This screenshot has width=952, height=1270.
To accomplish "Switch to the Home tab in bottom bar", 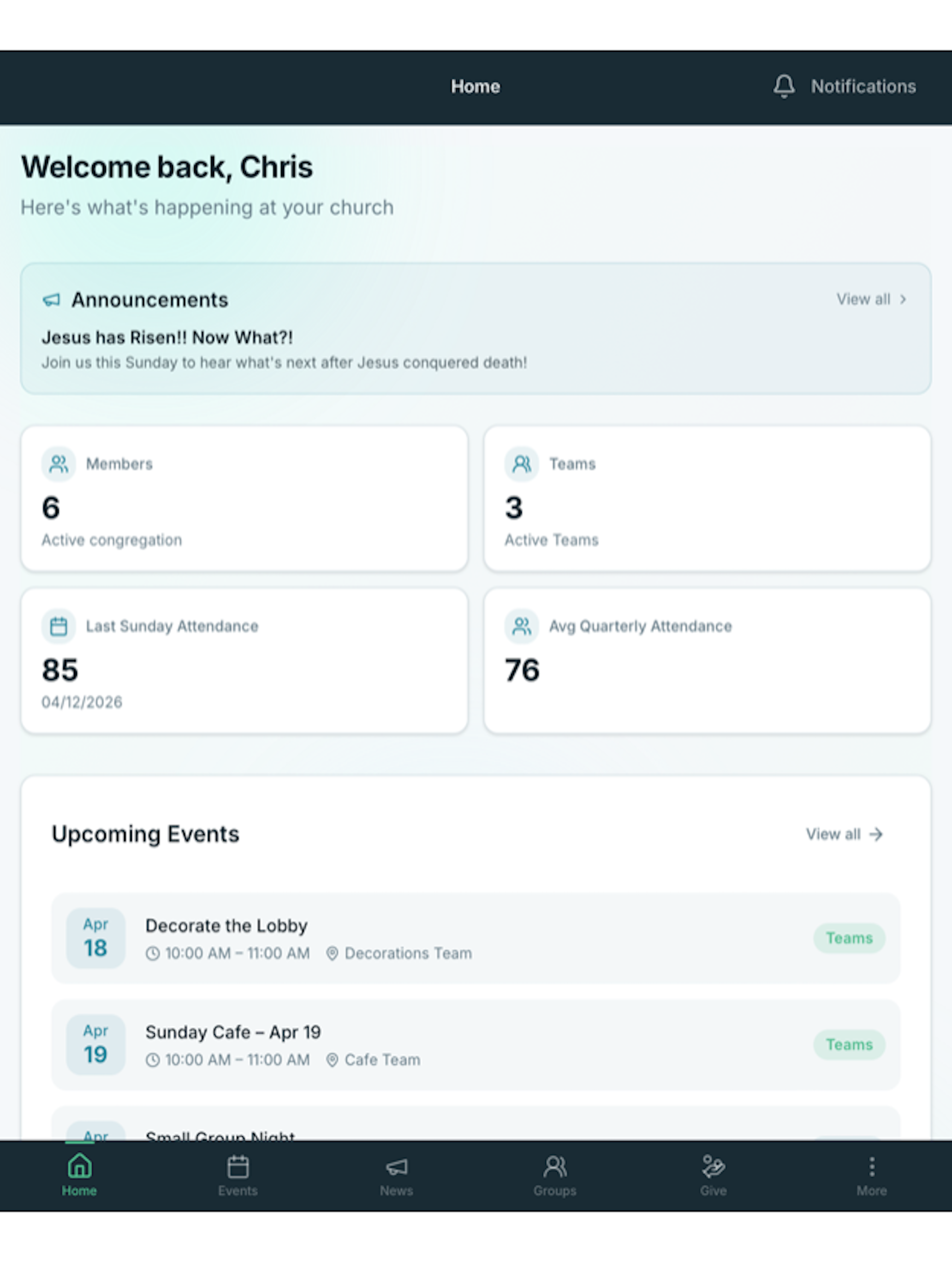I will (x=79, y=1176).
